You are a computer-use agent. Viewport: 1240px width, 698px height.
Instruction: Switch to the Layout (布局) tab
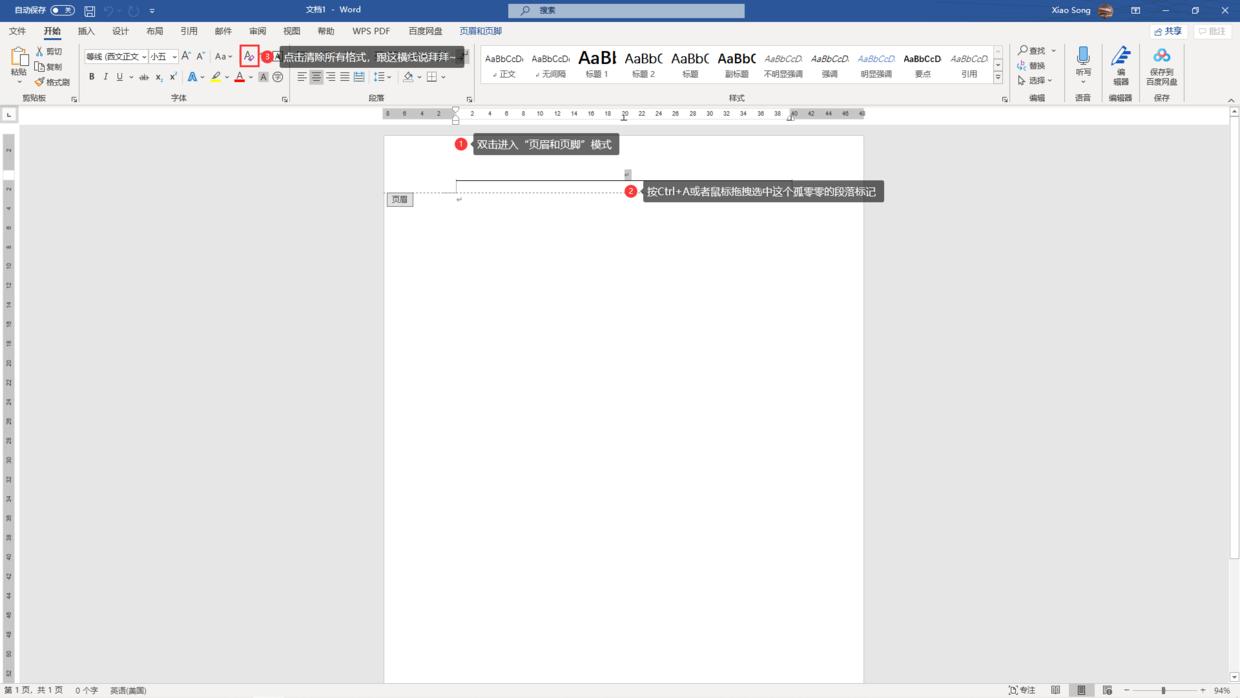pyautogui.click(x=154, y=31)
